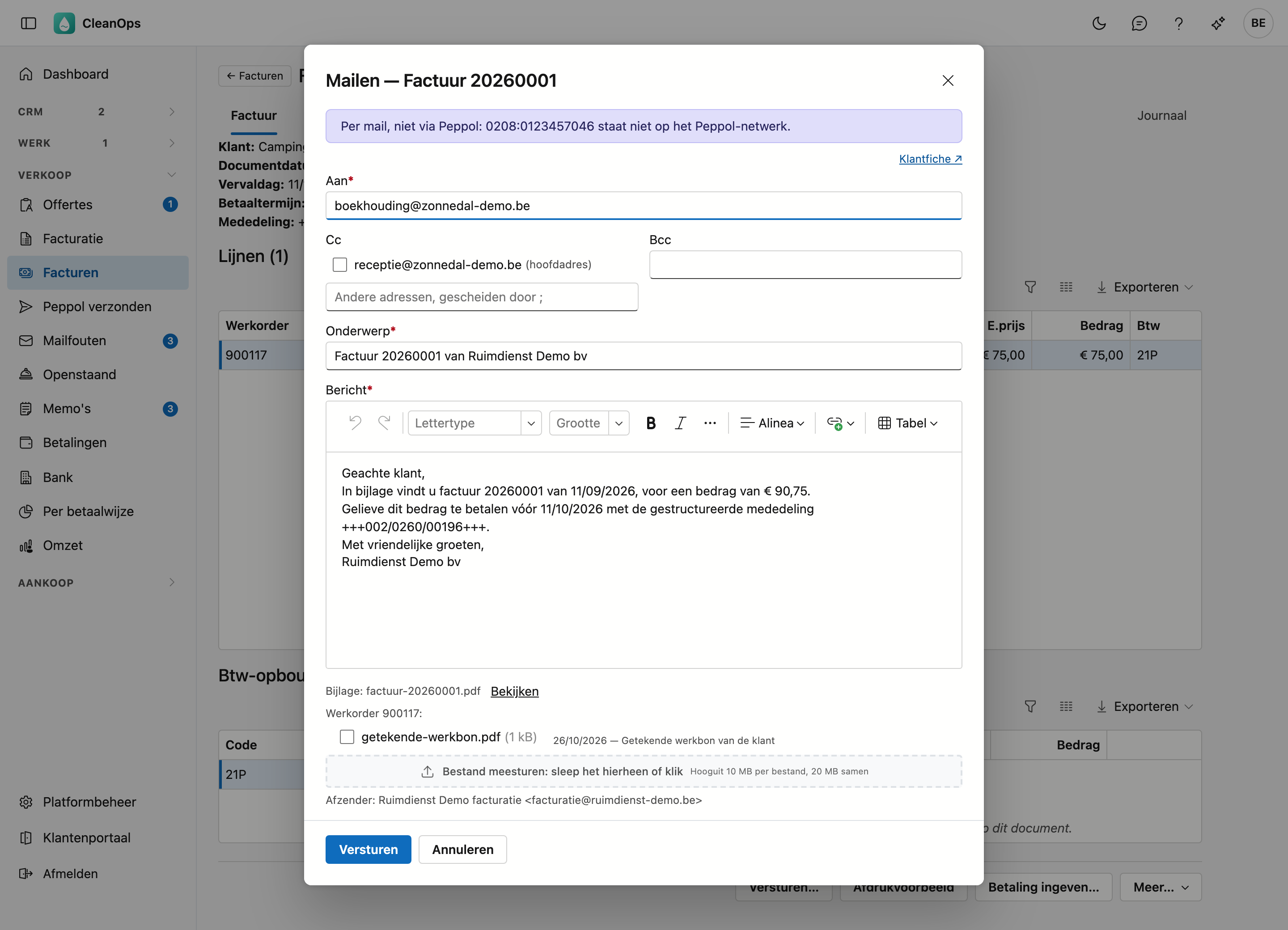
Task: Click the file upload drop zone
Action: [x=644, y=772]
